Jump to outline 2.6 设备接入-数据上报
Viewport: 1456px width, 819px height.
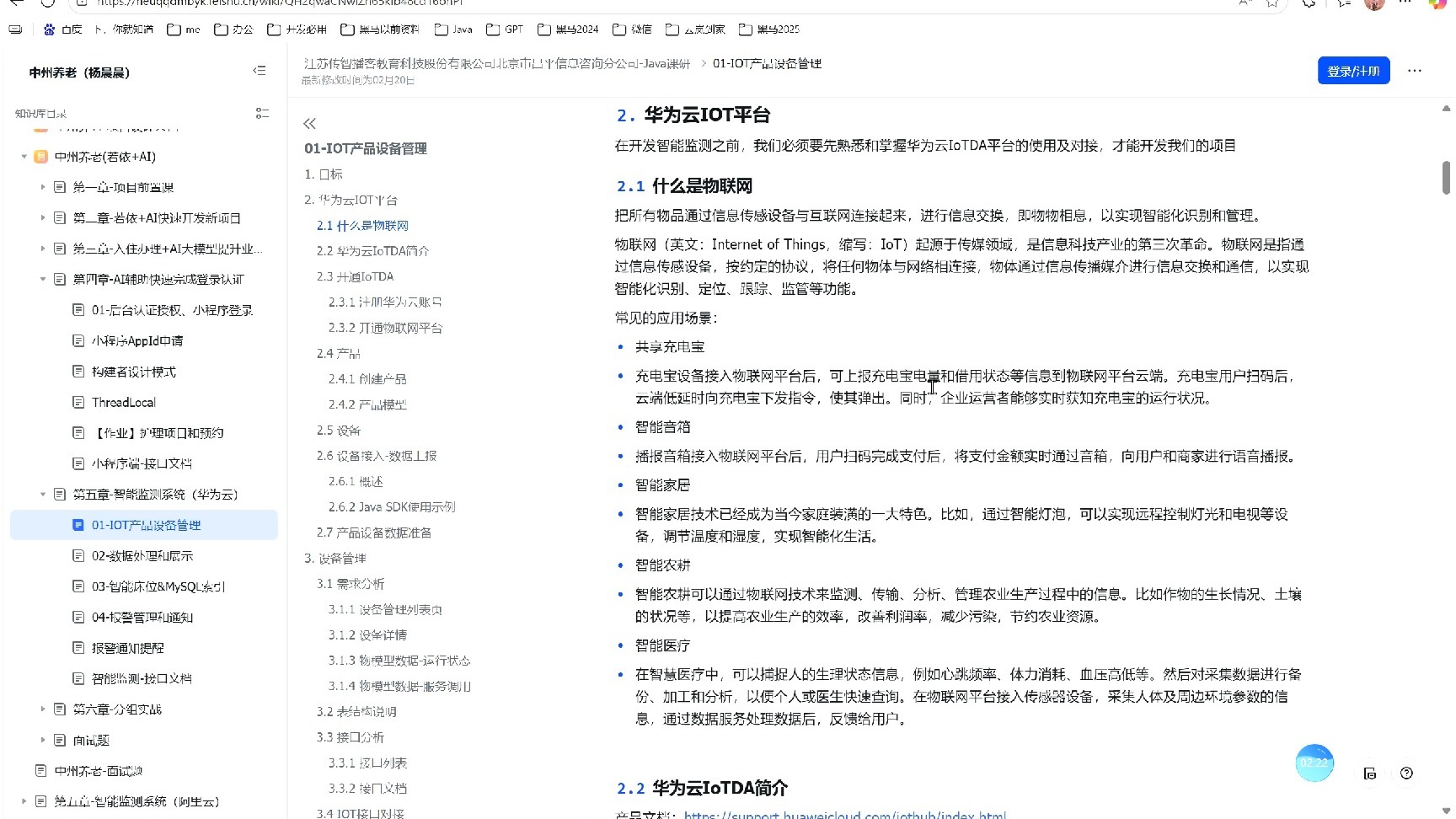pyautogui.click(x=377, y=456)
